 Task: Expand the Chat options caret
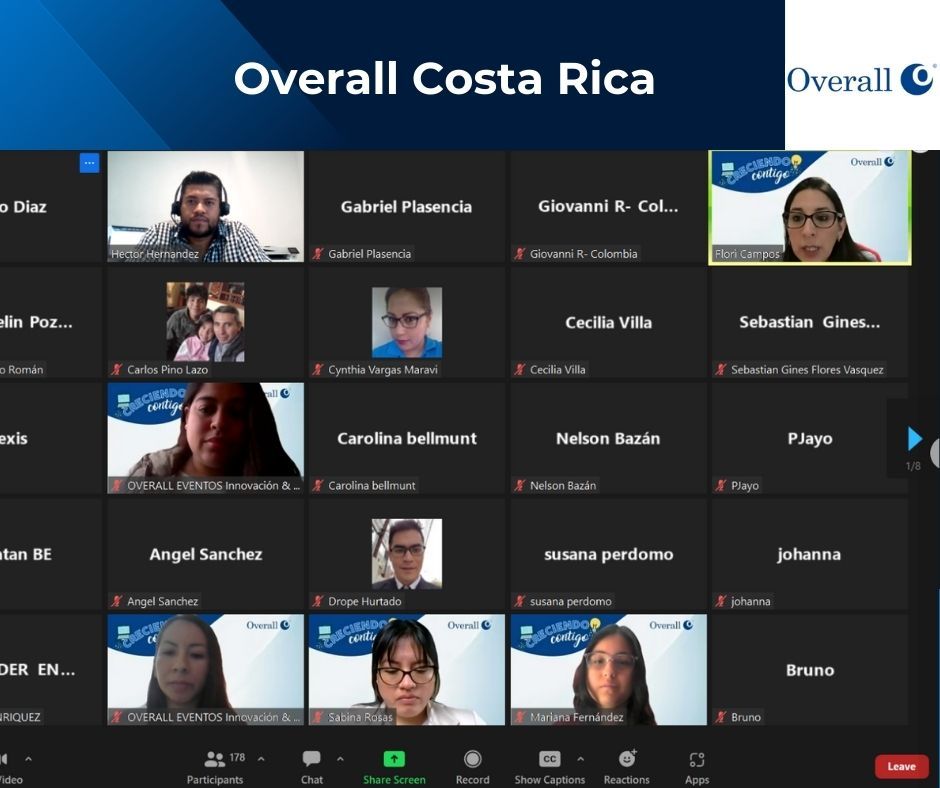(x=340, y=759)
